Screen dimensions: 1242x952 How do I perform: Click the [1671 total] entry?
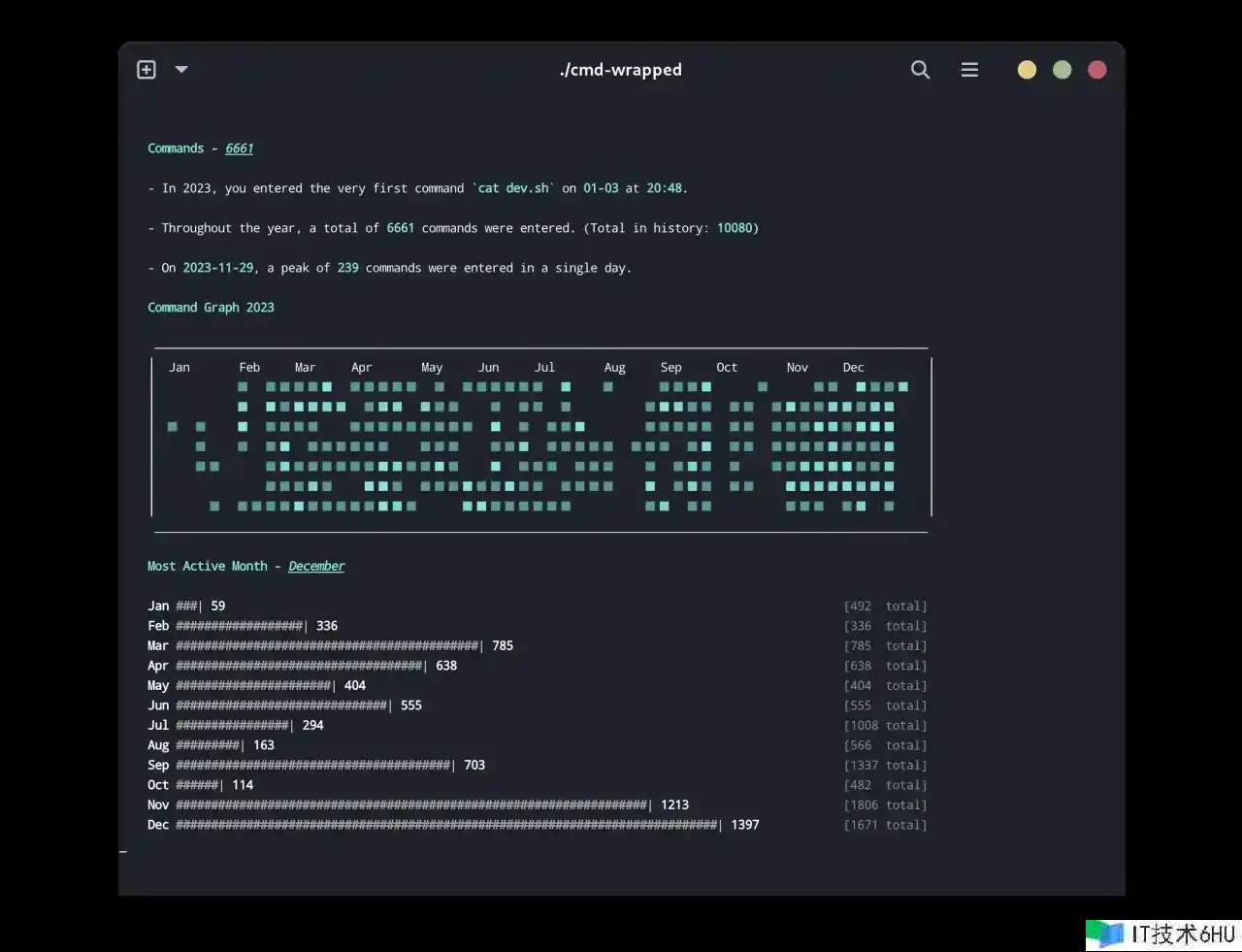(x=885, y=825)
